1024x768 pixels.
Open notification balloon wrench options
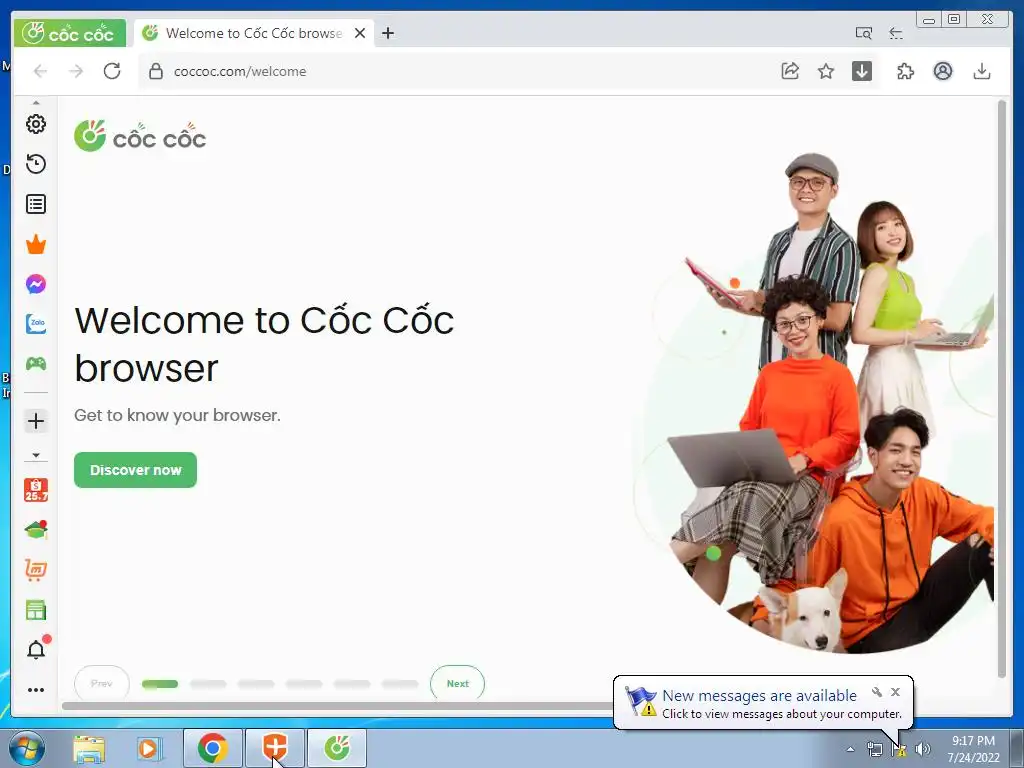point(877,692)
